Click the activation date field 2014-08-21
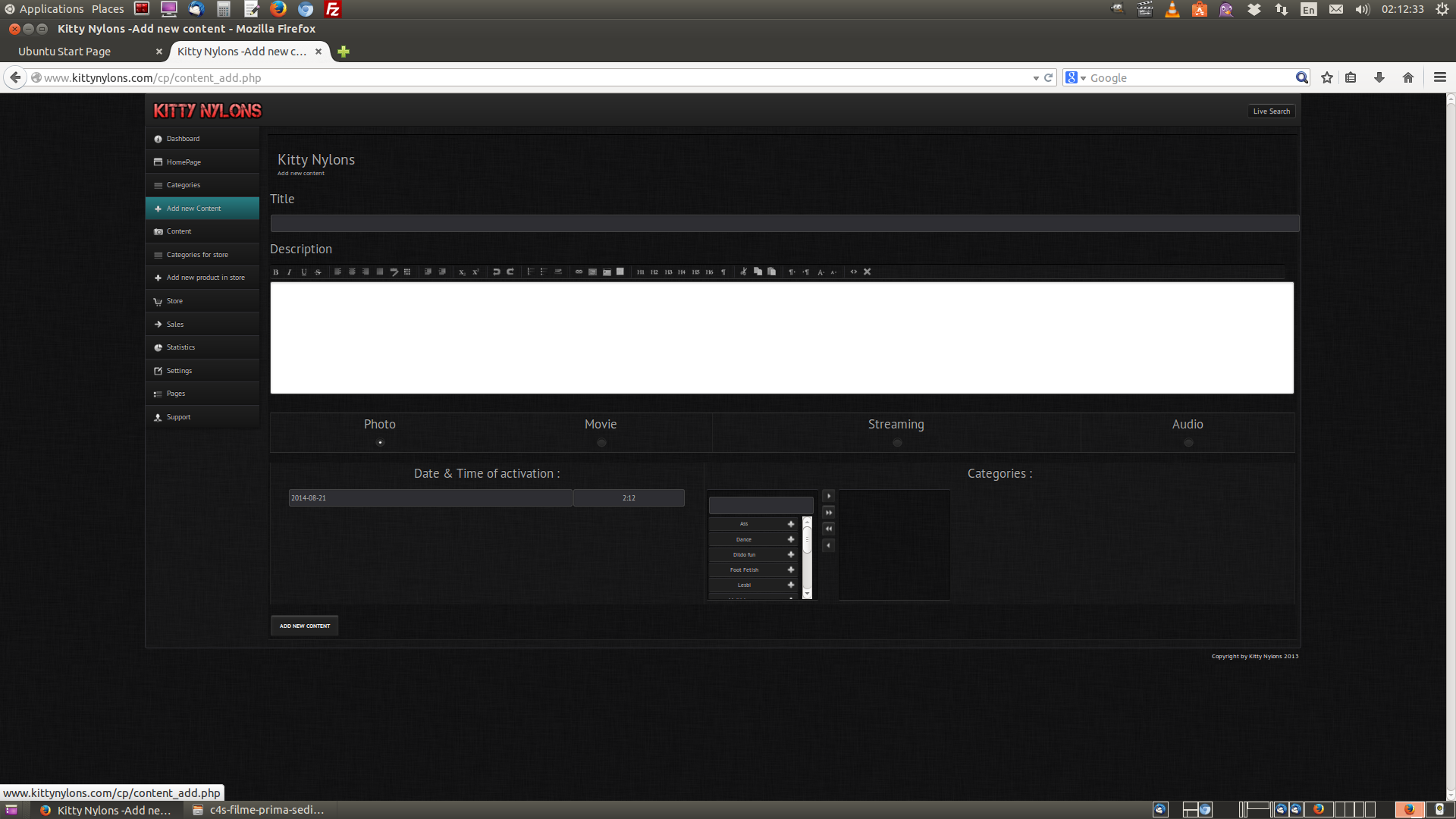The width and height of the screenshot is (1456, 819). click(x=430, y=498)
